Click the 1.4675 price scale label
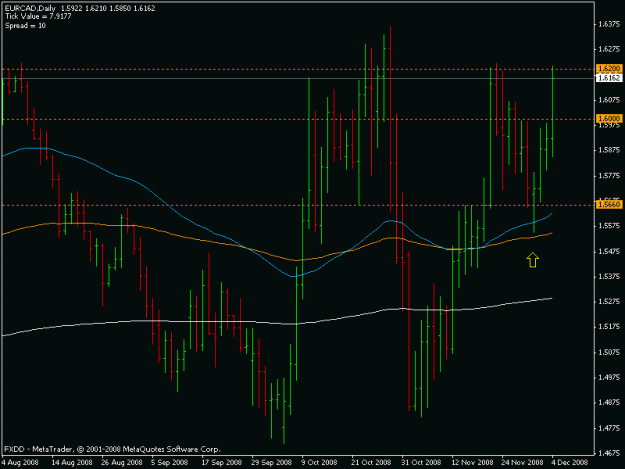Screen dimensions: 625x469 point(609,453)
